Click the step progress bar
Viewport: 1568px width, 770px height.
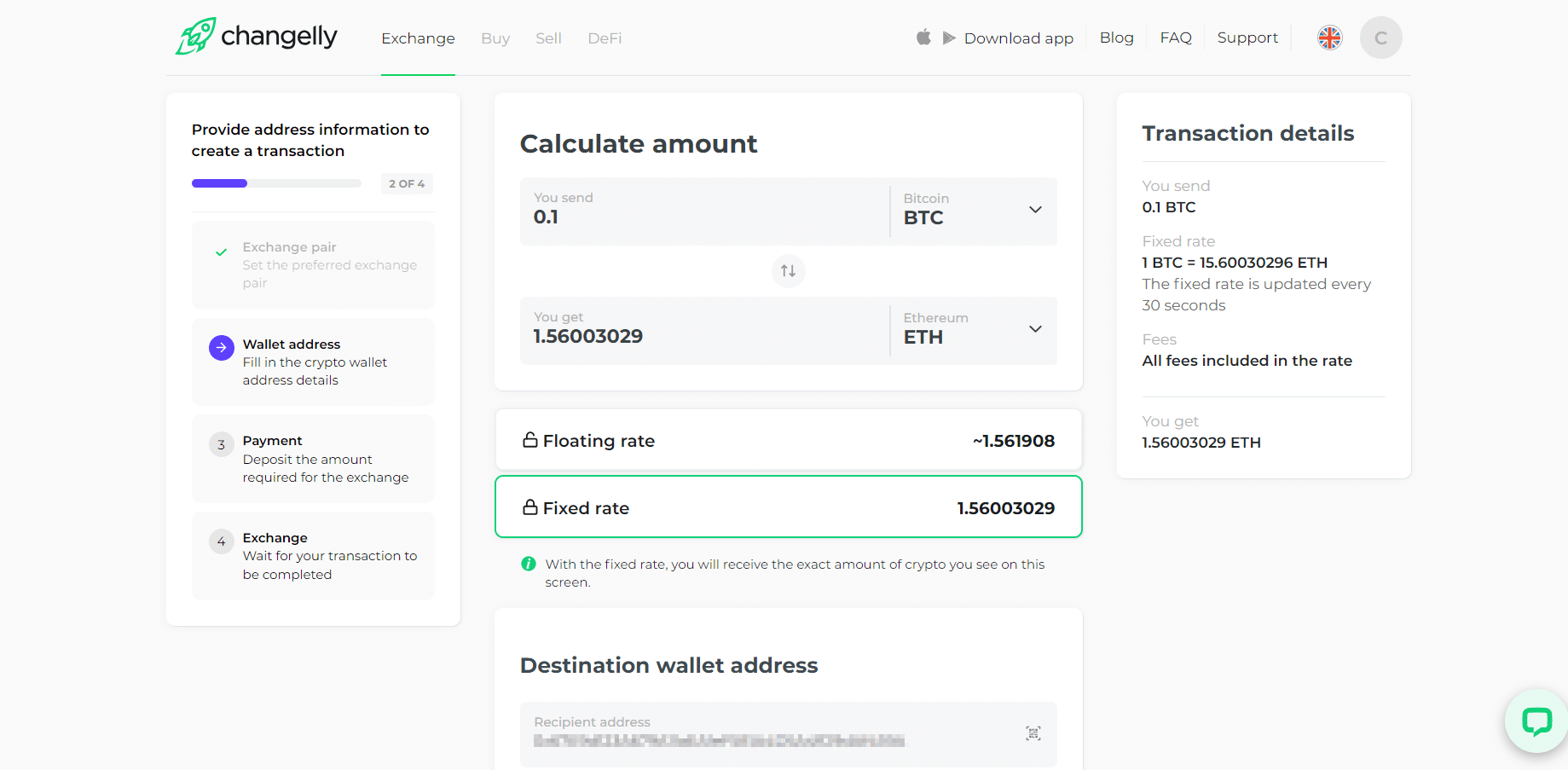pos(276,183)
